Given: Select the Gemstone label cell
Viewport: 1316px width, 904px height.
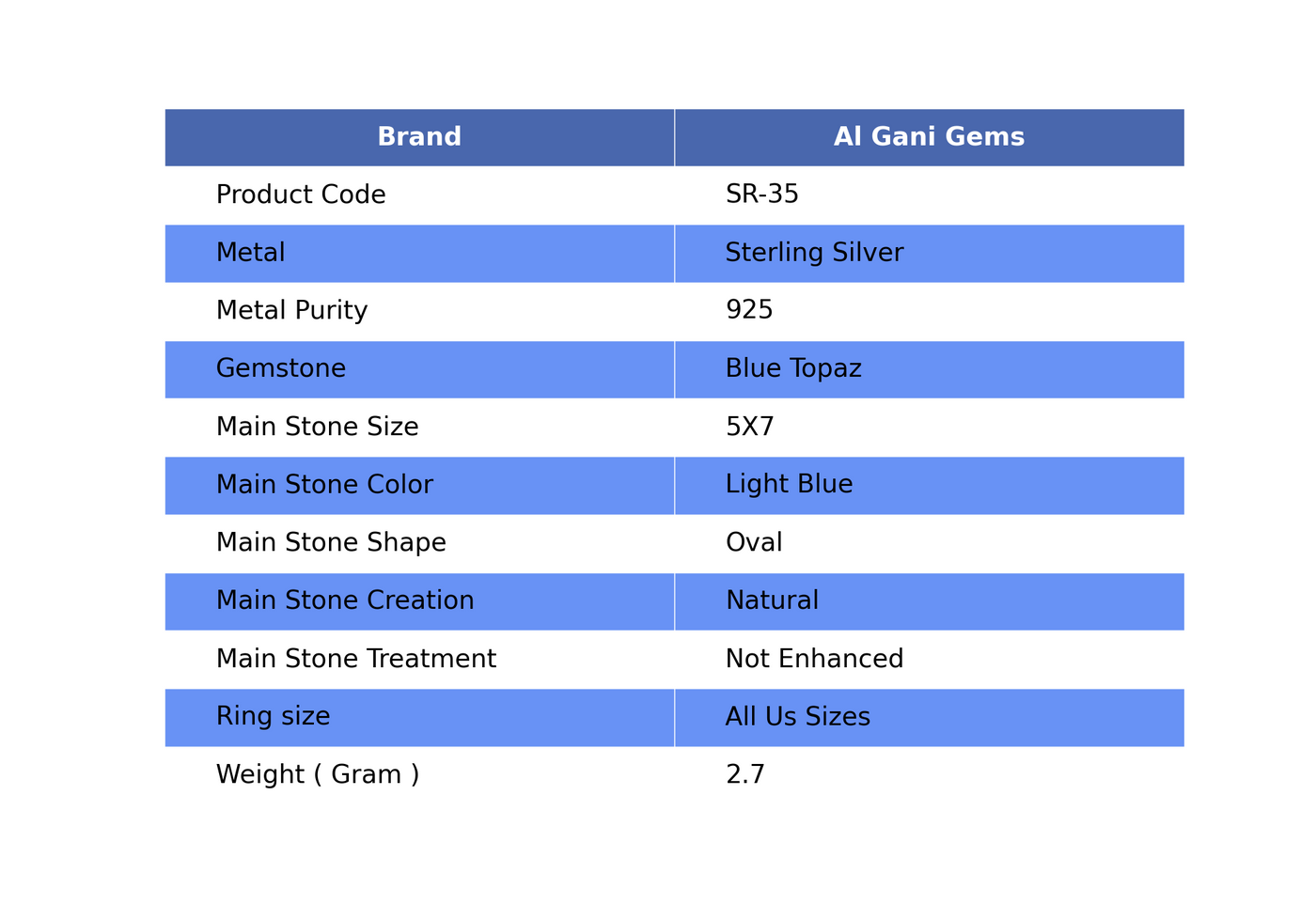Looking at the screenshot, I should (419, 369).
